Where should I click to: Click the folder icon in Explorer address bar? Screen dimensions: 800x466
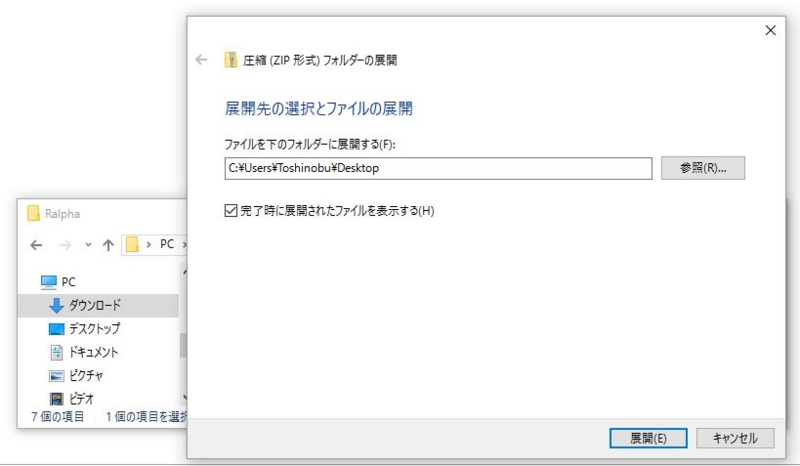132,244
